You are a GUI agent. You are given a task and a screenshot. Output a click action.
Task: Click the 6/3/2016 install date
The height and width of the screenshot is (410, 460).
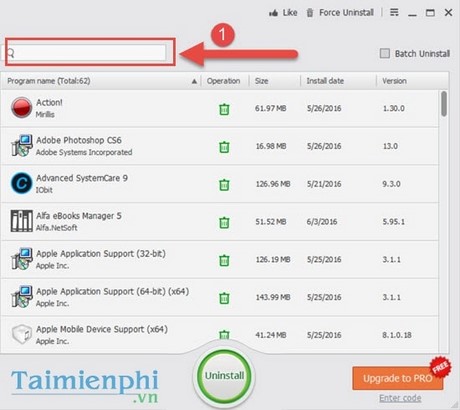coord(322,222)
